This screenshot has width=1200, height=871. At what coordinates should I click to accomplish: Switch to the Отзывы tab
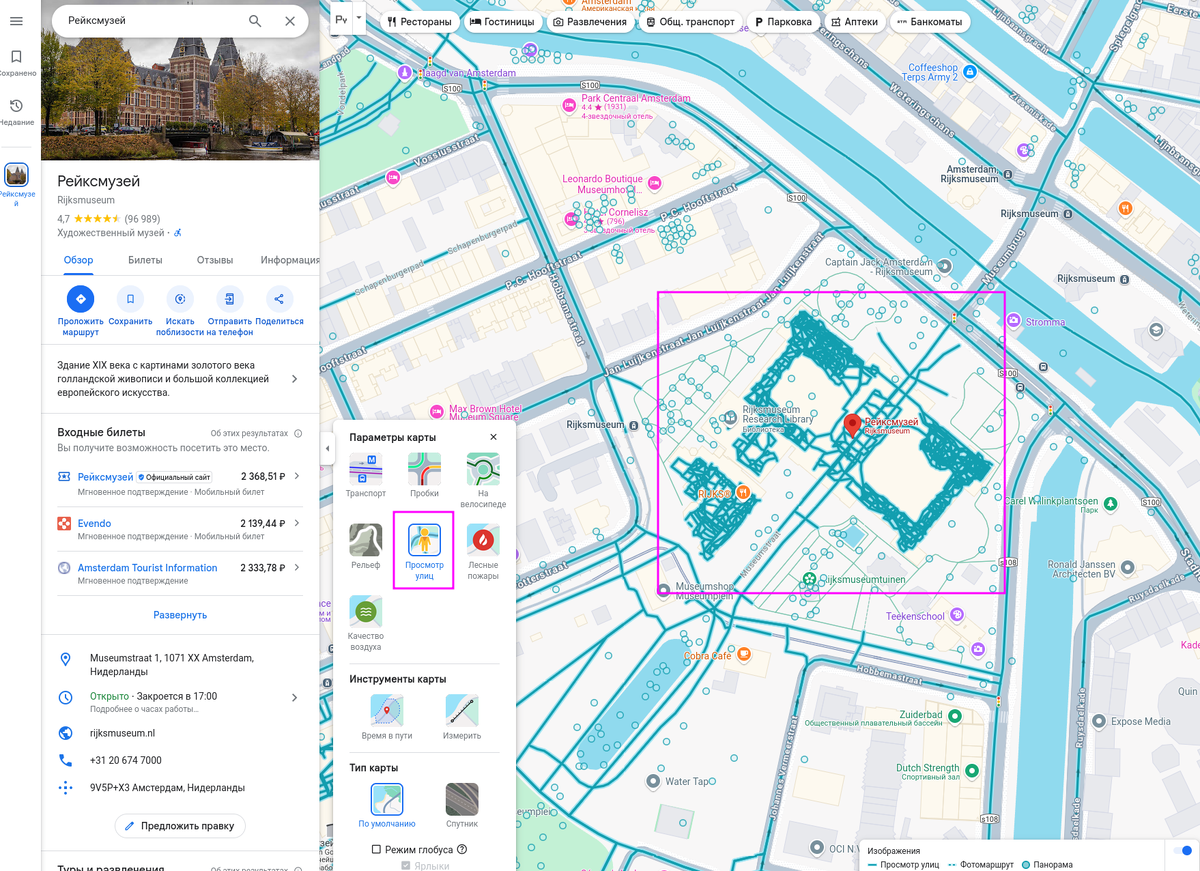tap(215, 260)
